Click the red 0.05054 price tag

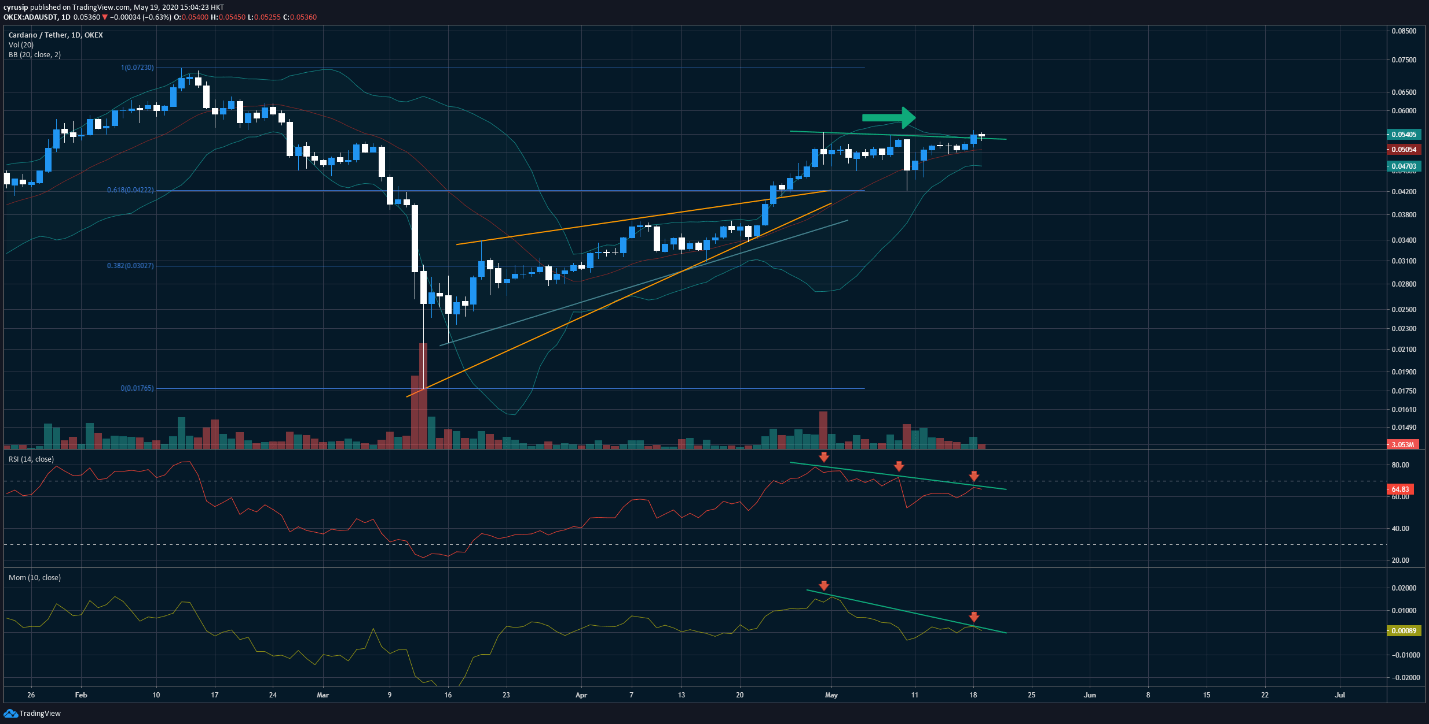[x=1405, y=149]
